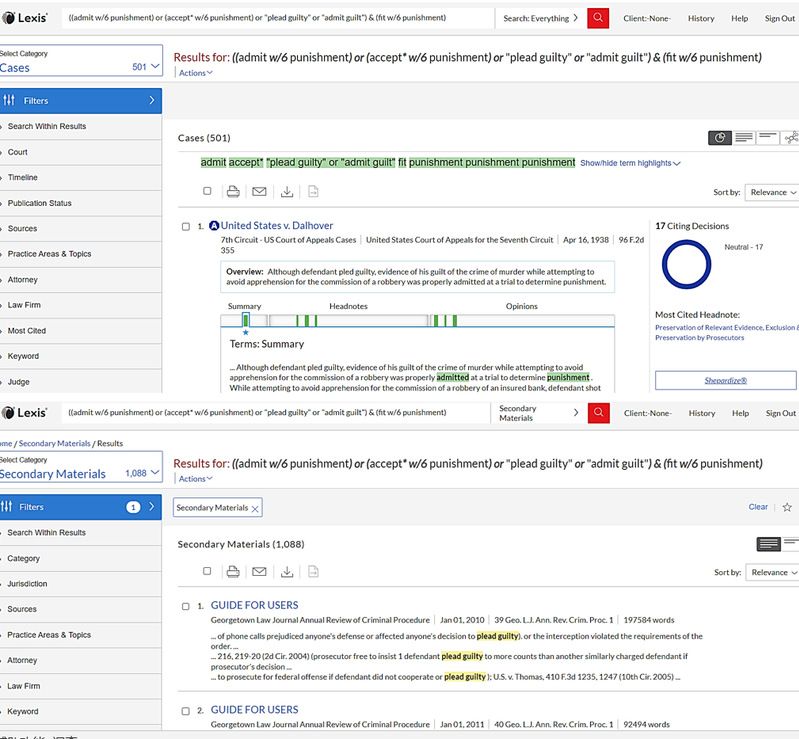Viewport: 799px width, 739px height.
Task: Click the email icon in Secondary Materials toolbar
Action: tap(260, 572)
